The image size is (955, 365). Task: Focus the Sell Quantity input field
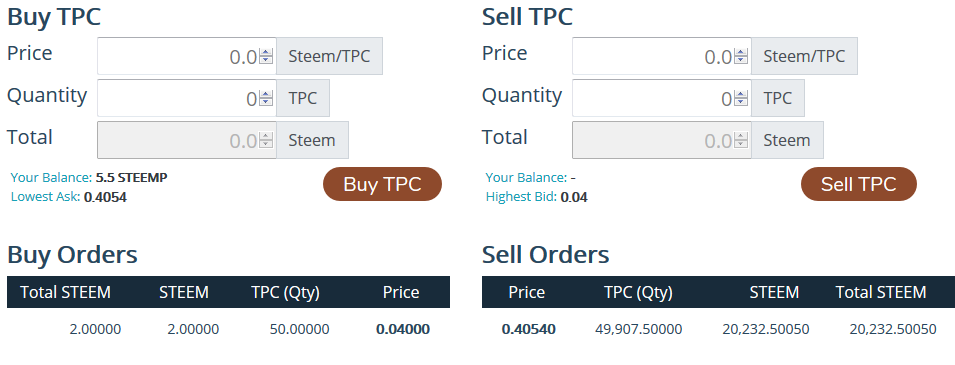[661, 98]
